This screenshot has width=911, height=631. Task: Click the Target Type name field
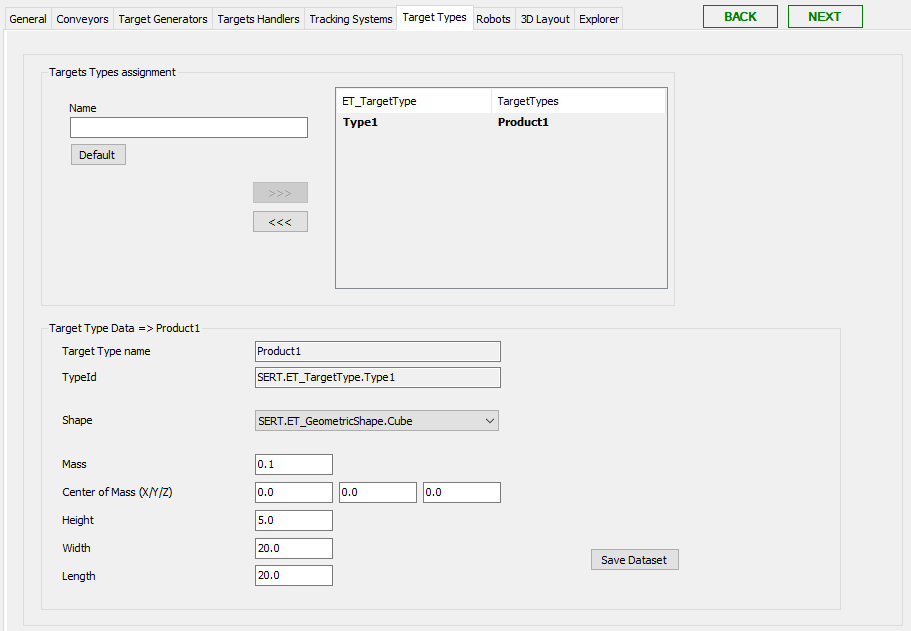(377, 351)
